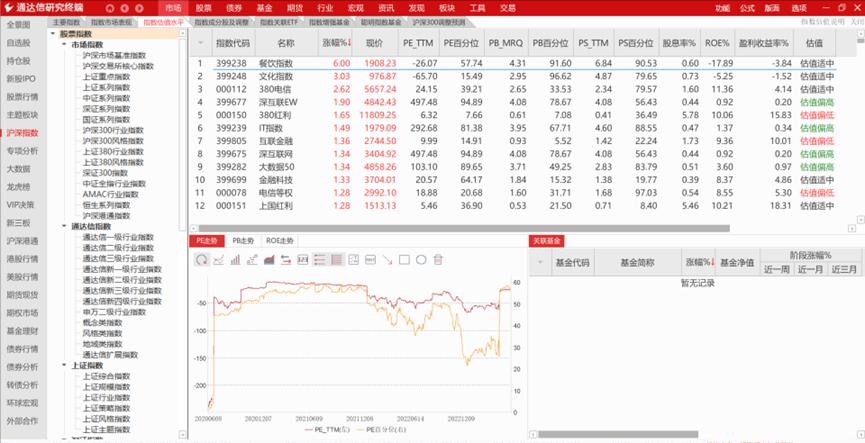The image size is (865, 443).
Task: Collapse the 通达信指数 tree group
Action: (x=65, y=226)
